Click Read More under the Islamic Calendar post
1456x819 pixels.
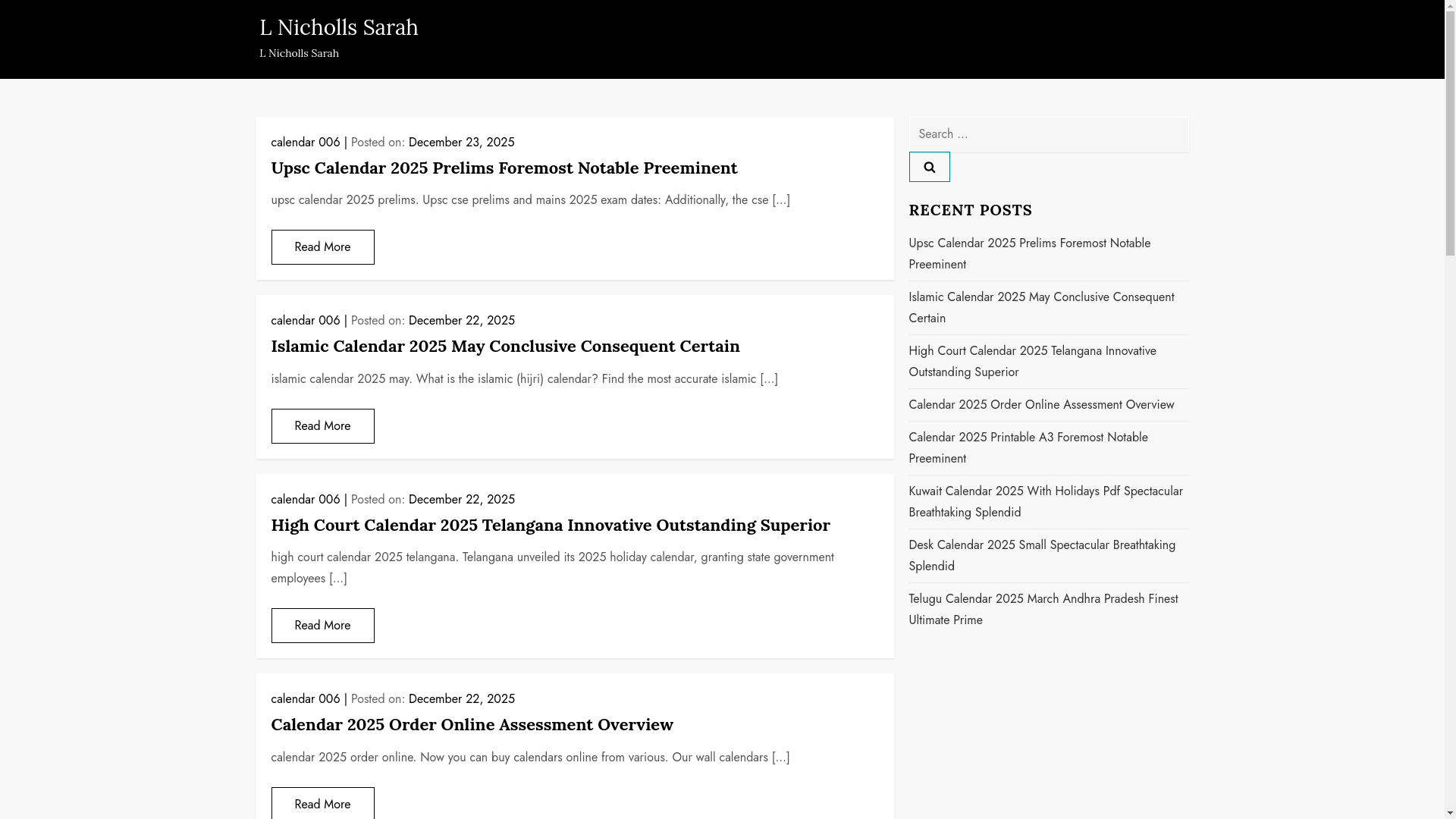point(322,426)
